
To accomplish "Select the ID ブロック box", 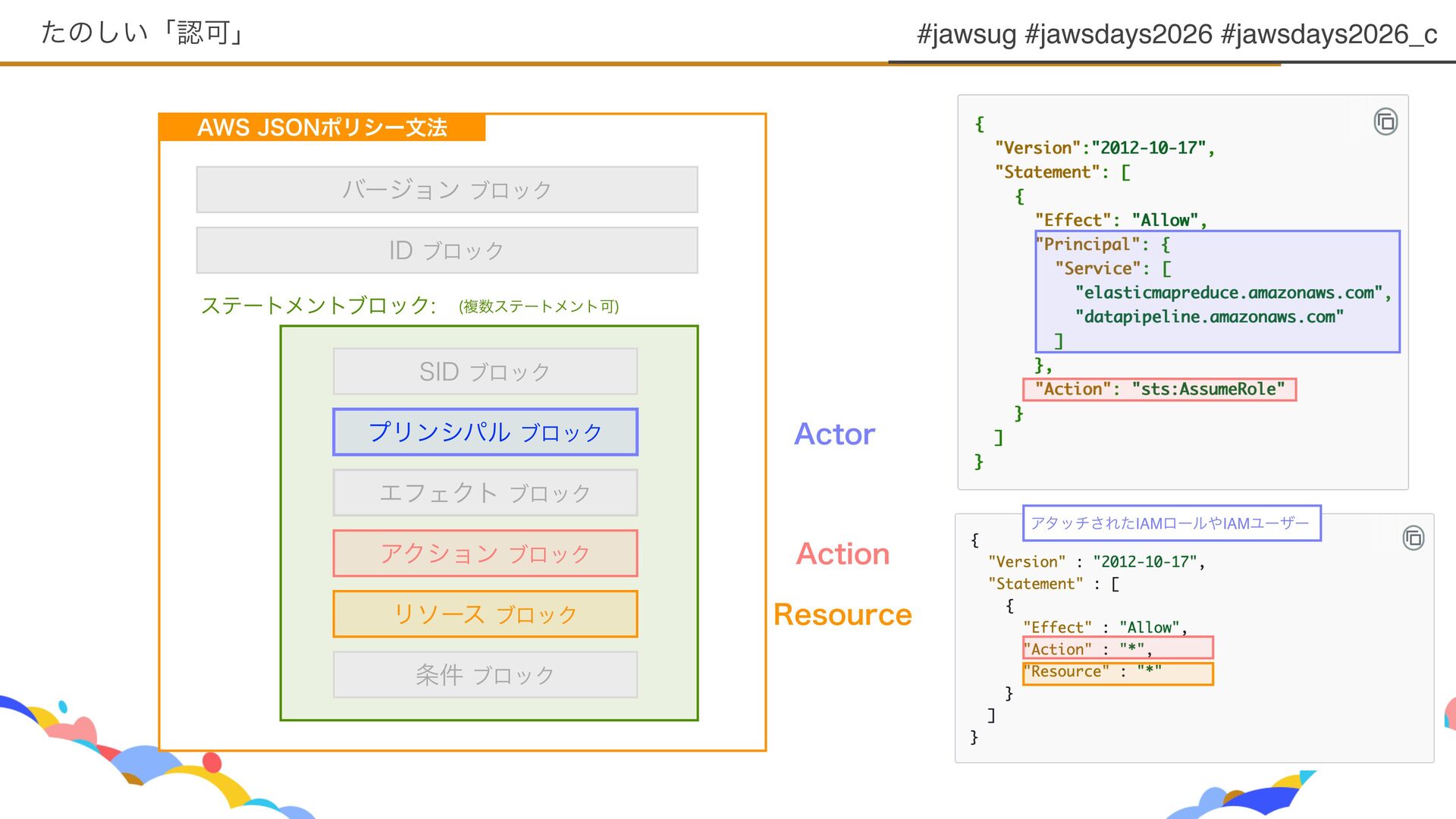I will tap(447, 250).
